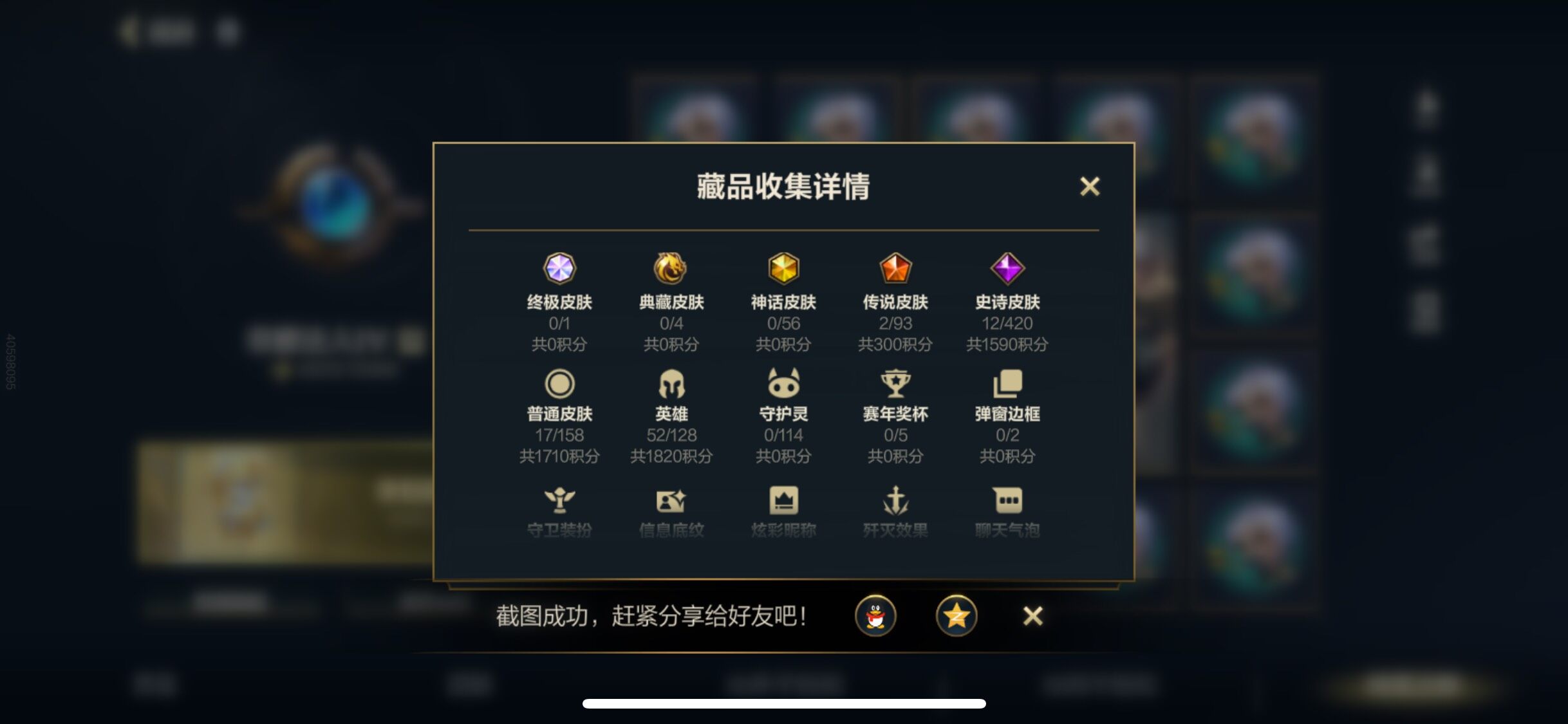The image size is (1568, 724).
Task: Share screenshot to Qzone star button
Action: pyautogui.click(x=957, y=616)
